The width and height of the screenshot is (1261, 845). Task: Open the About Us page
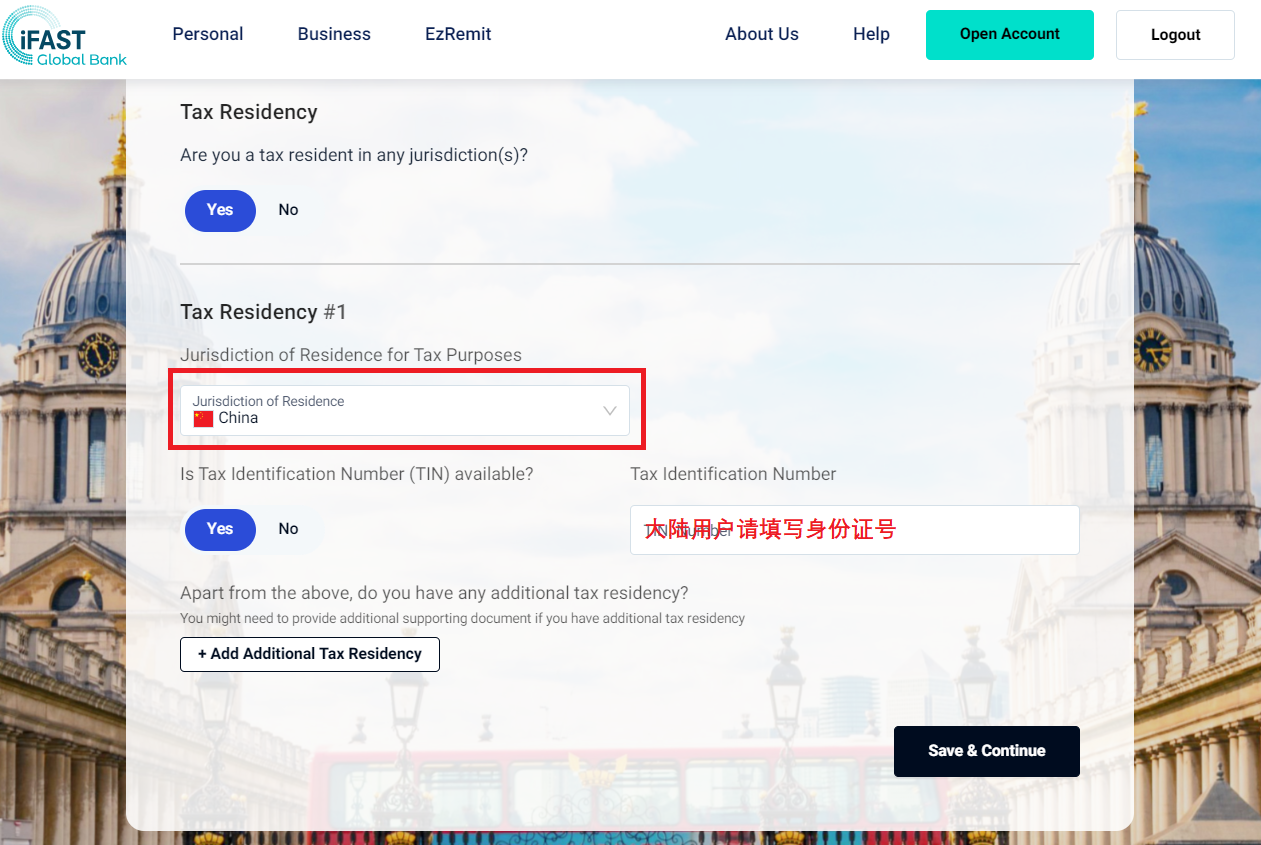pos(761,34)
